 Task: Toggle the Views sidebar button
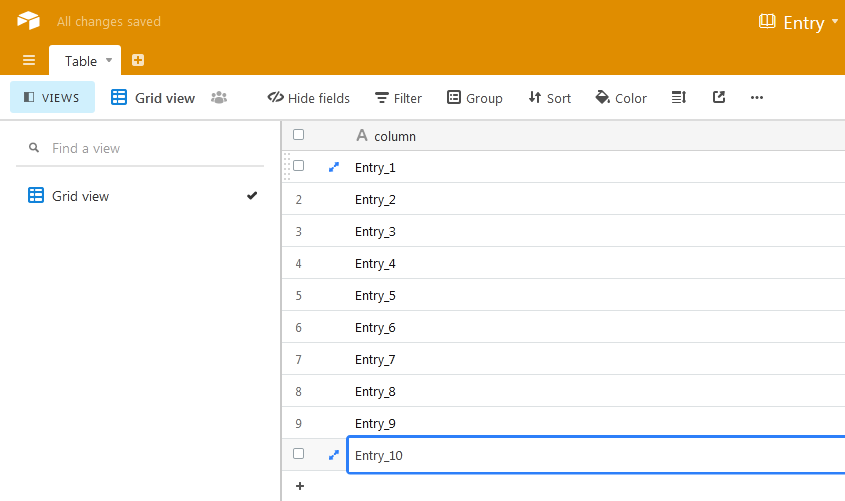52,97
